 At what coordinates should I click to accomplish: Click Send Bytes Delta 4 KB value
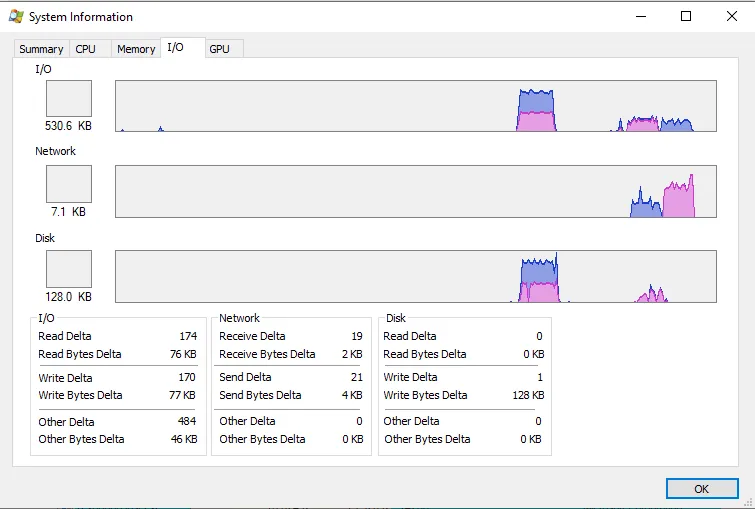tap(352, 395)
